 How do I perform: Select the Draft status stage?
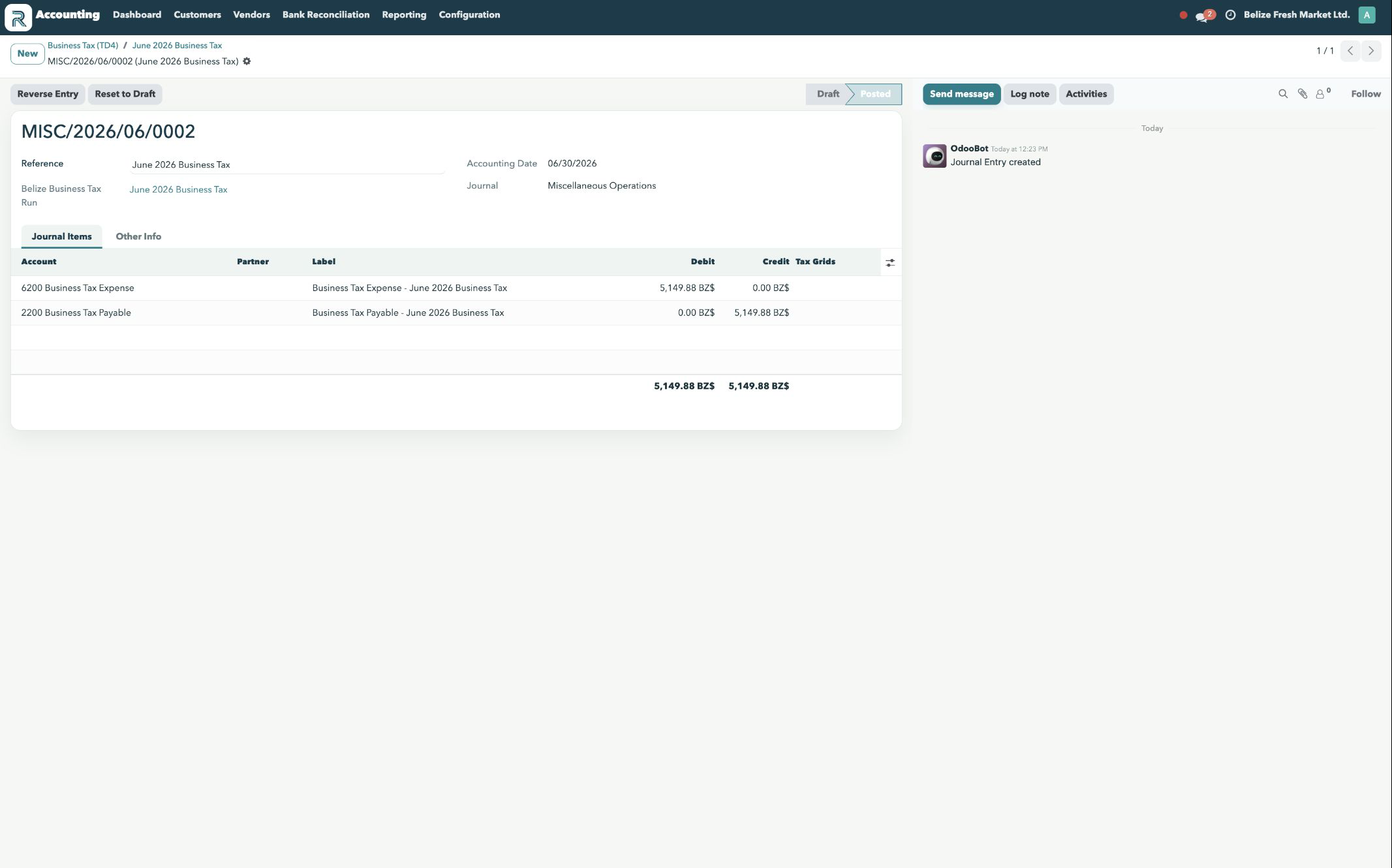pos(827,94)
